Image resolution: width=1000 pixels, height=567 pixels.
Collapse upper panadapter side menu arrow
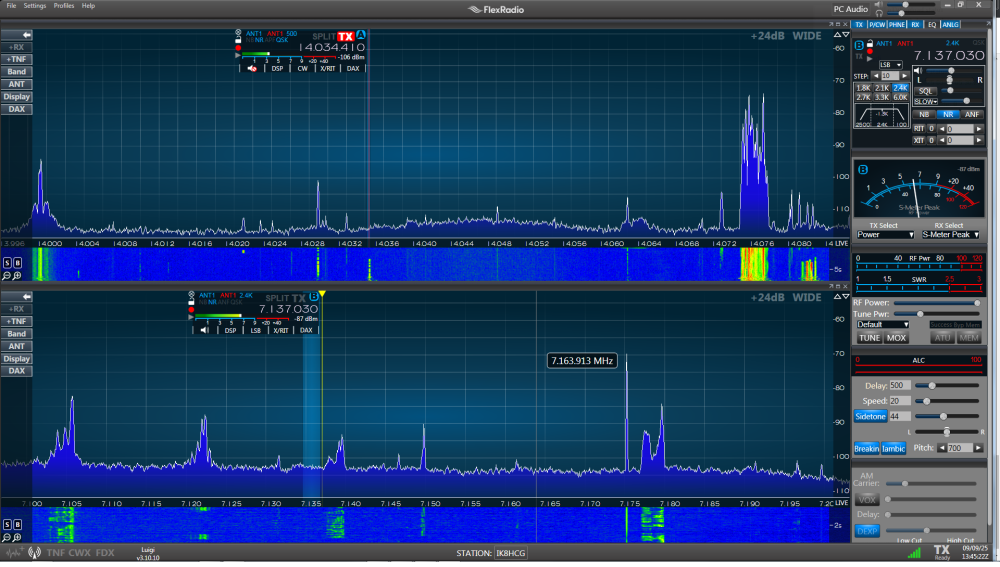pyautogui.click(x=26, y=35)
